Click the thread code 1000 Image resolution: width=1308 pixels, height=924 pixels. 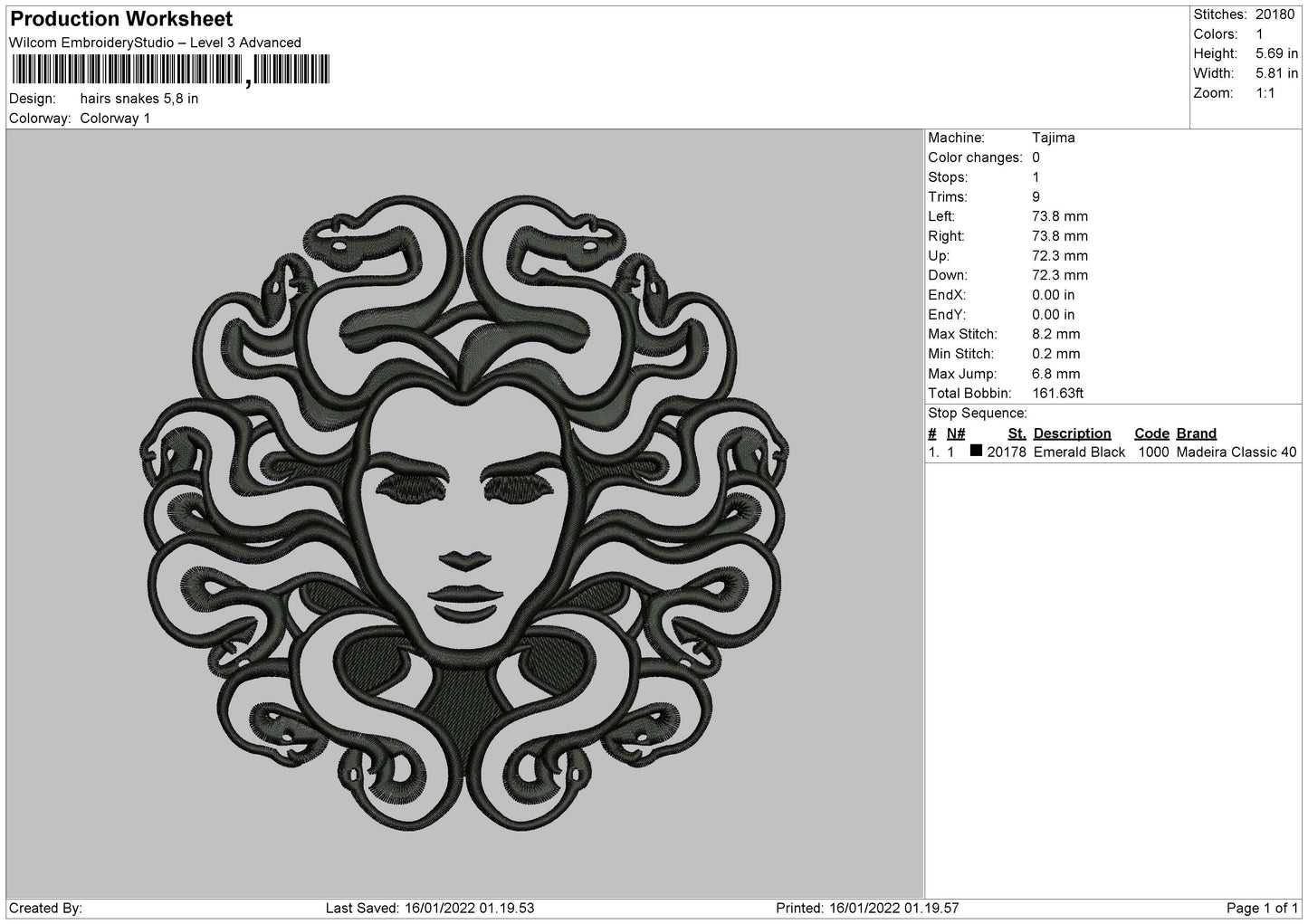click(x=1153, y=452)
